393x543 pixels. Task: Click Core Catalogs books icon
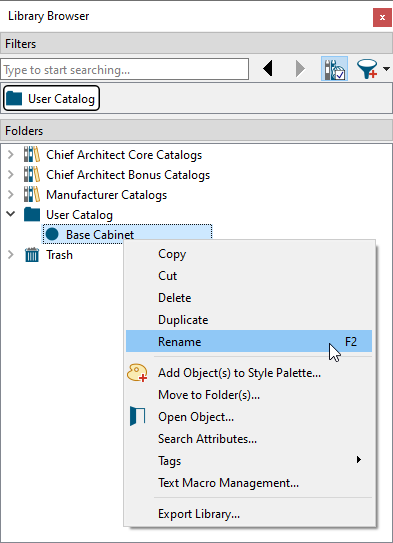[32, 154]
